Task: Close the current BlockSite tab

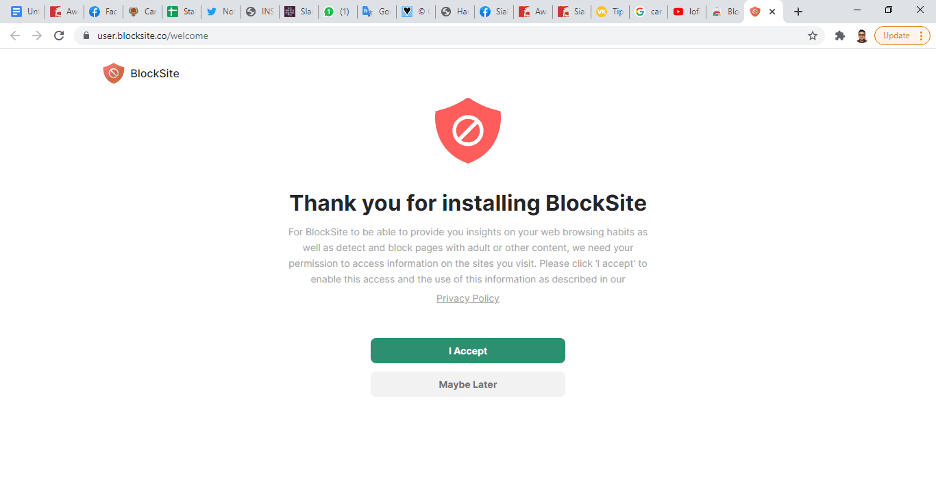Action: 772,11
